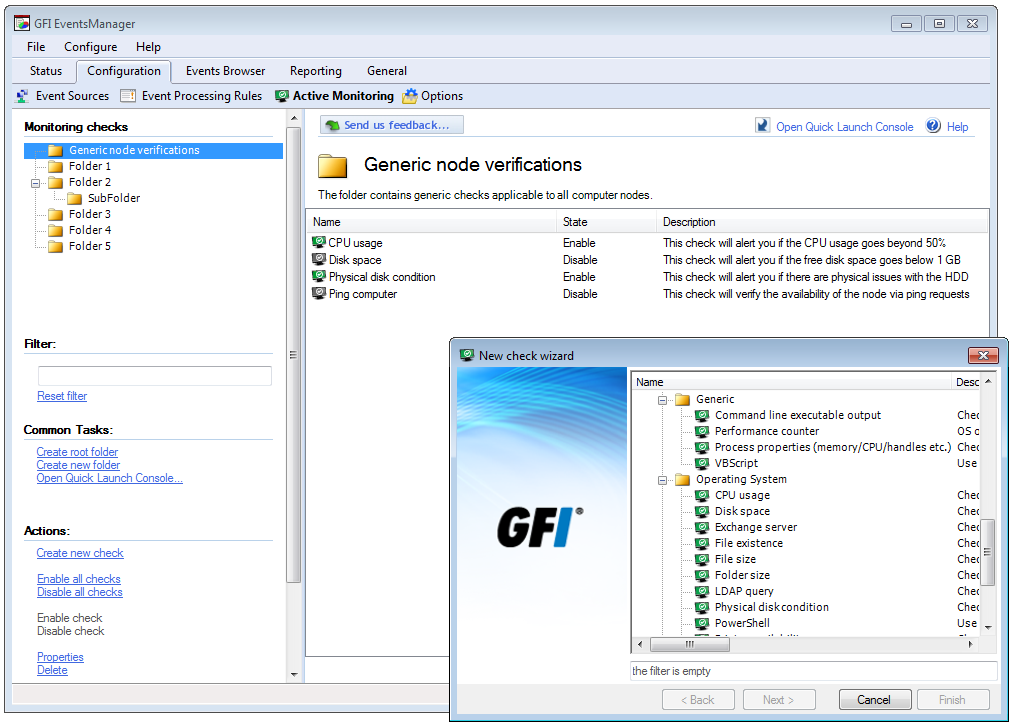Screen dimensions: 1014x726
Task: Click the Create new folder link
Action: tap(78, 465)
